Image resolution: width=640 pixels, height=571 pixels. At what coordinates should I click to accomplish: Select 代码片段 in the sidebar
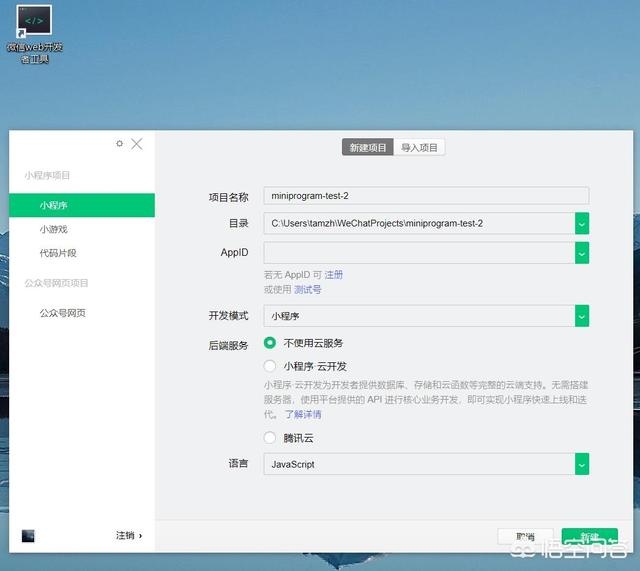coord(58,253)
